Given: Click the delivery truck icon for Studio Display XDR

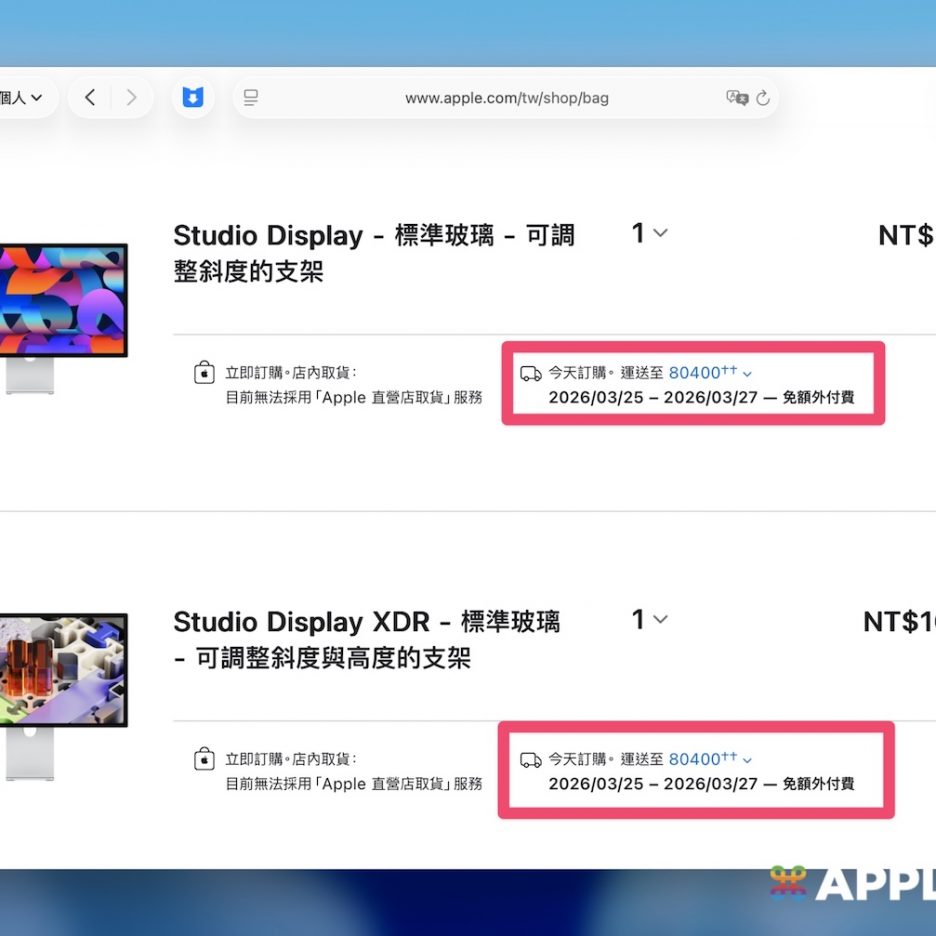Looking at the screenshot, I should tap(530, 760).
